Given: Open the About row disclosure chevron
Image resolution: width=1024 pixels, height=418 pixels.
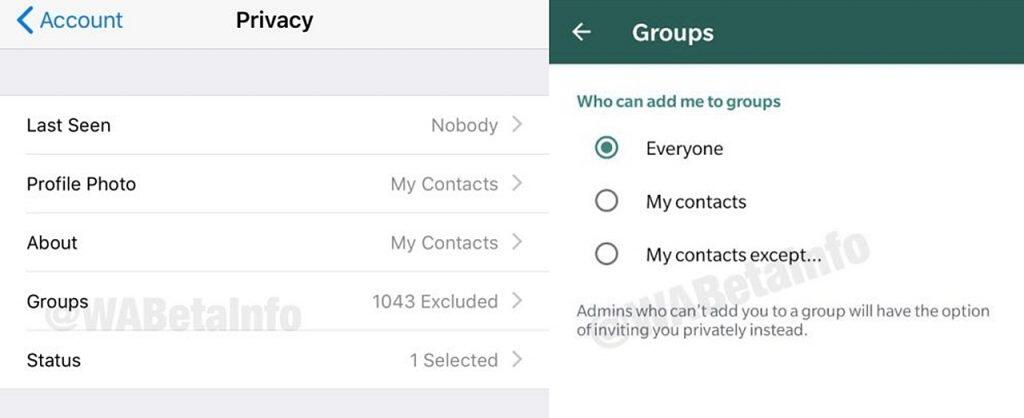Looking at the screenshot, I should point(517,242).
